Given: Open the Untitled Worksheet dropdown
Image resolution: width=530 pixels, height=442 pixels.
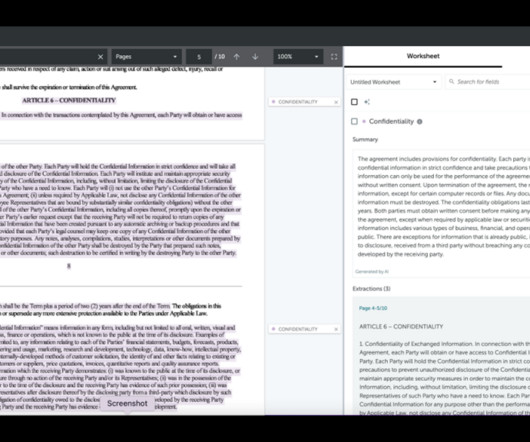Looking at the screenshot, I should (393, 82).
